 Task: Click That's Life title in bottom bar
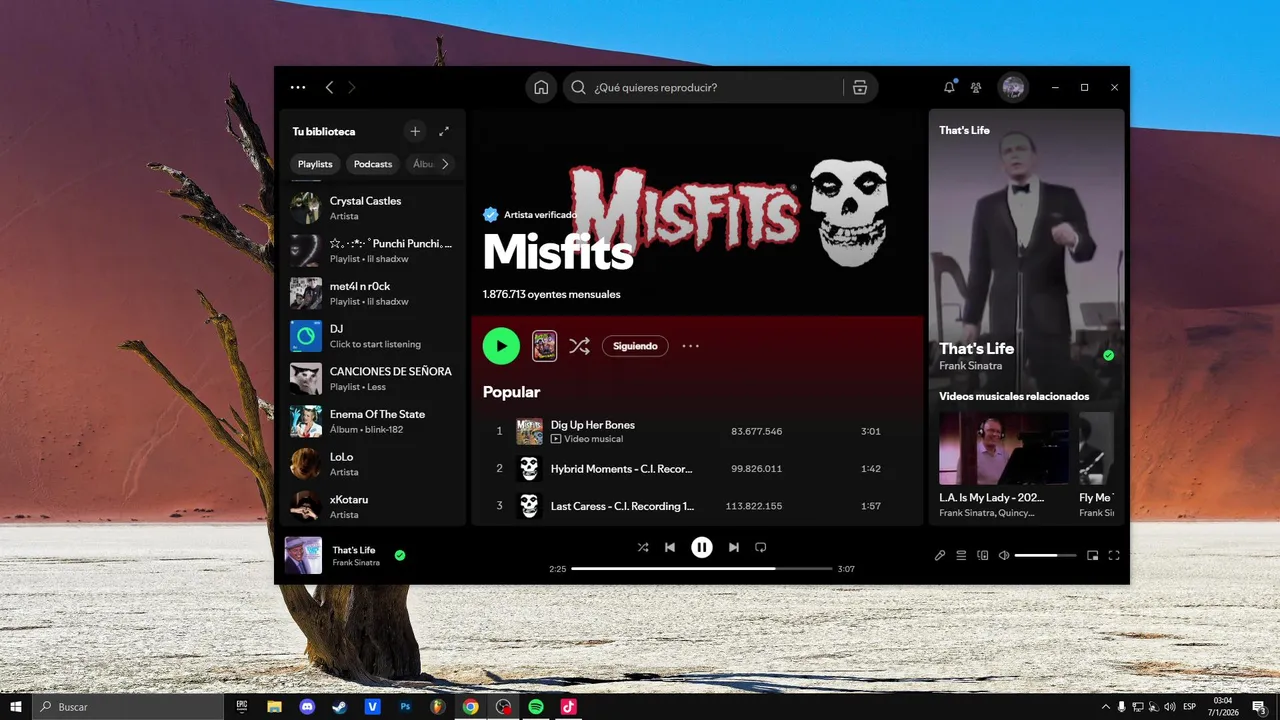click(x=354, y=550)
